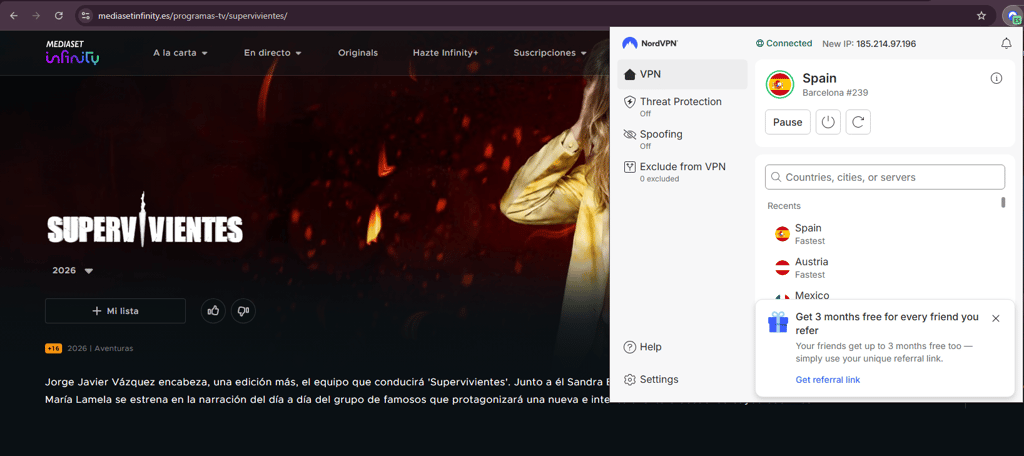1024x456 pixels.
Task: Bookmark this page with the star icon
Action: pyautogui.click(x=981, y=15)
